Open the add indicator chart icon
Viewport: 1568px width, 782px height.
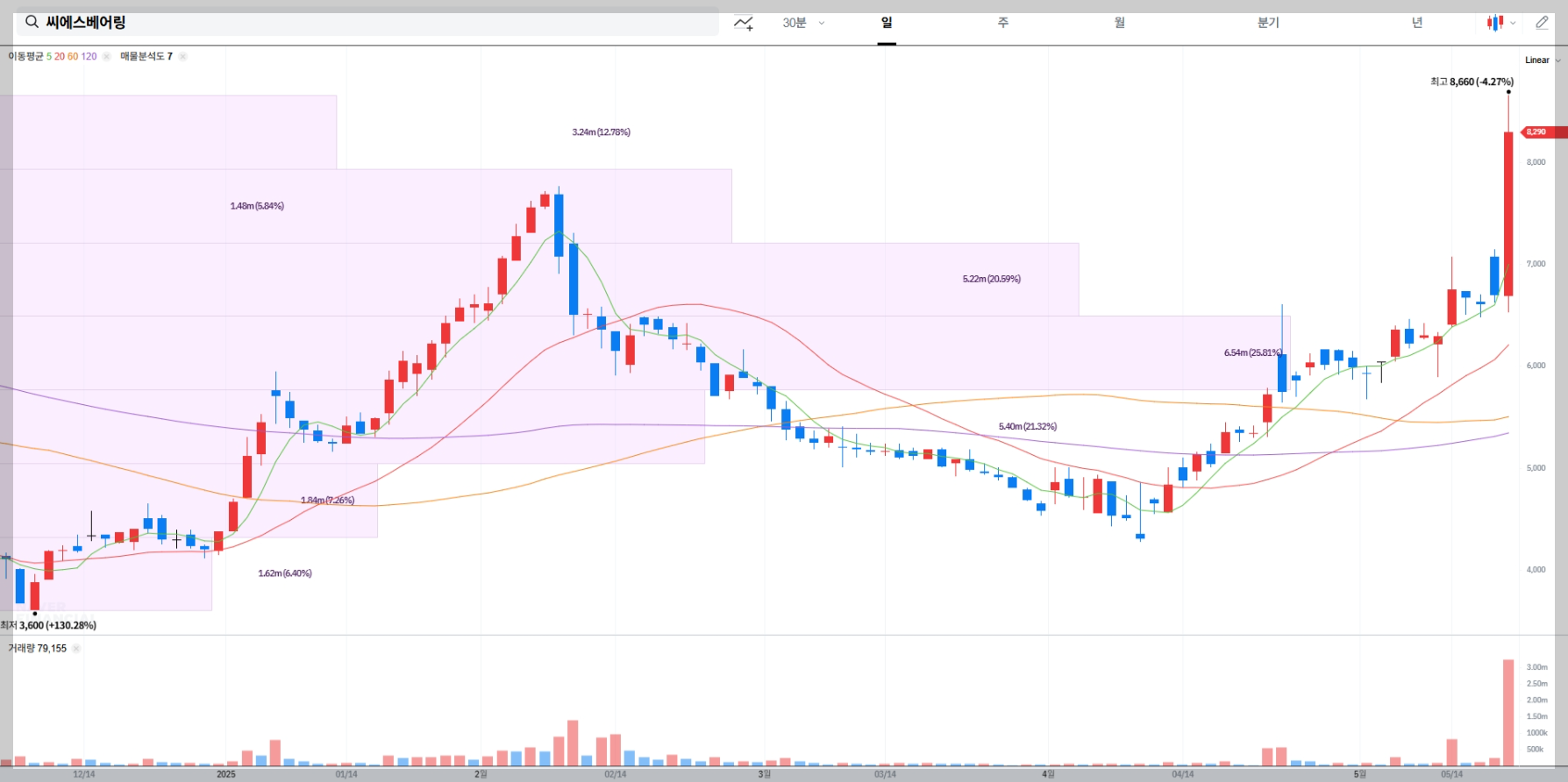tap(744, 23)
